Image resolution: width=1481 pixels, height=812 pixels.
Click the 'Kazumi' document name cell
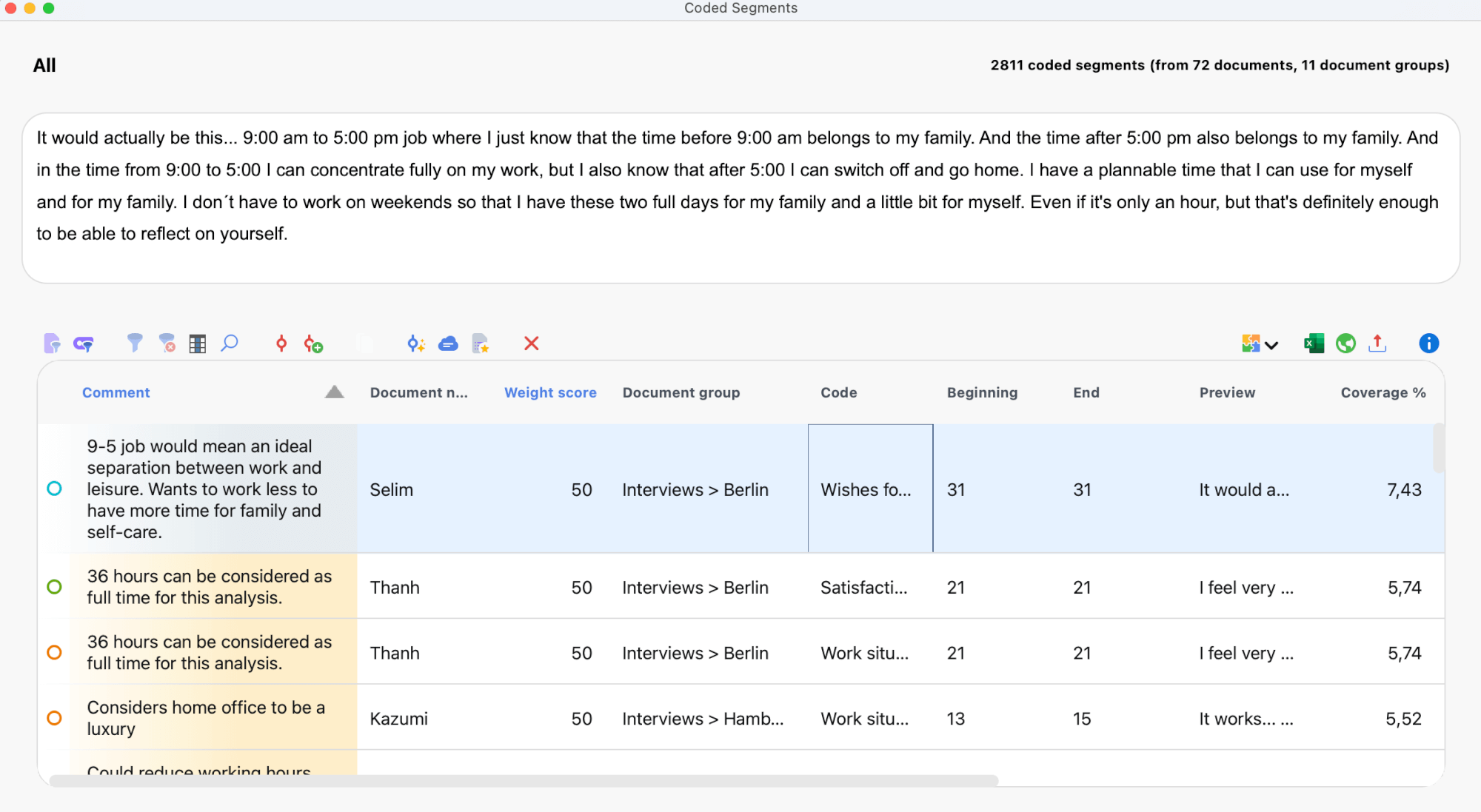(x=399, y=718)
